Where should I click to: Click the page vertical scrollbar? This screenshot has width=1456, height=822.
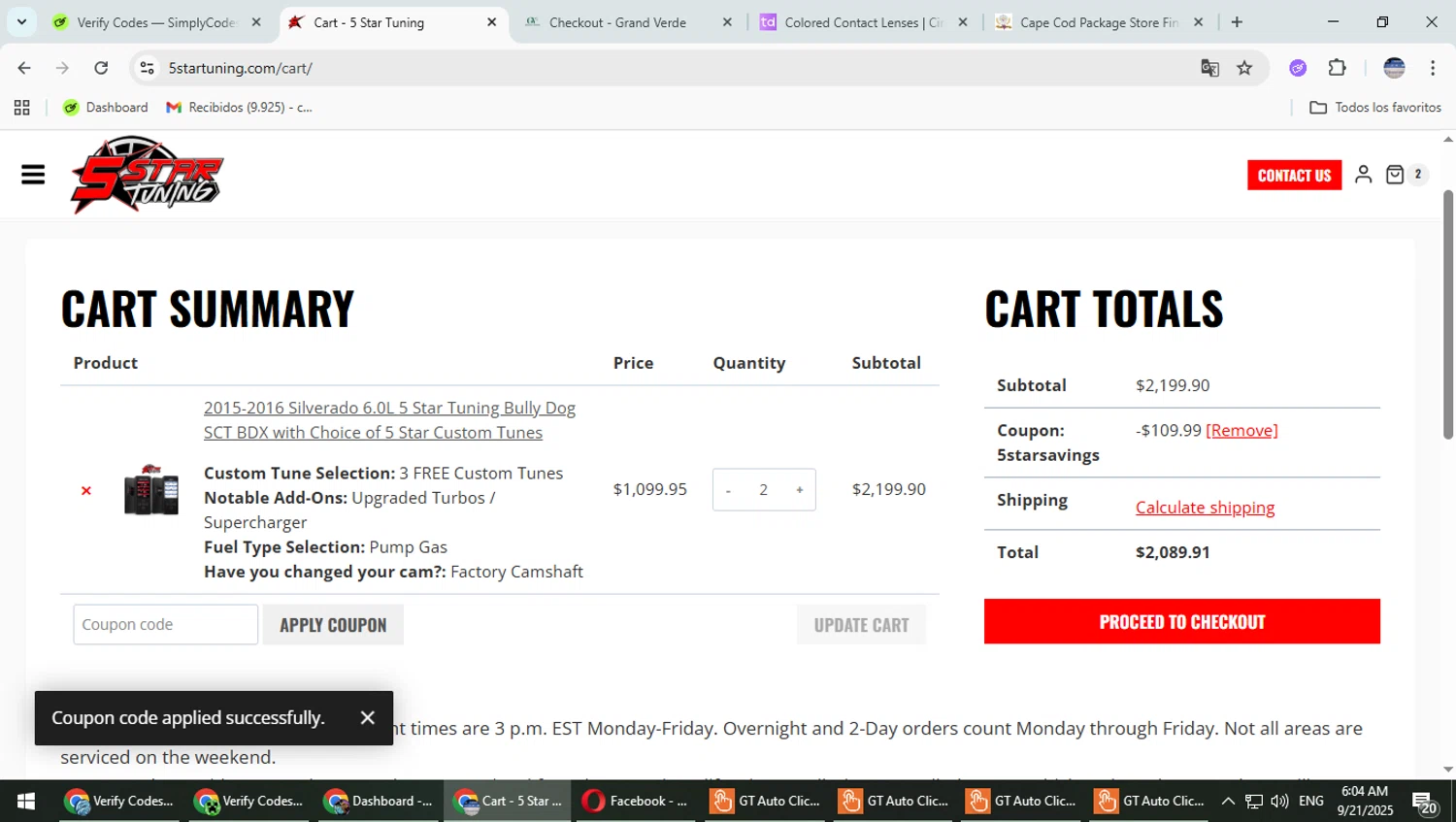coord(1448,315)
